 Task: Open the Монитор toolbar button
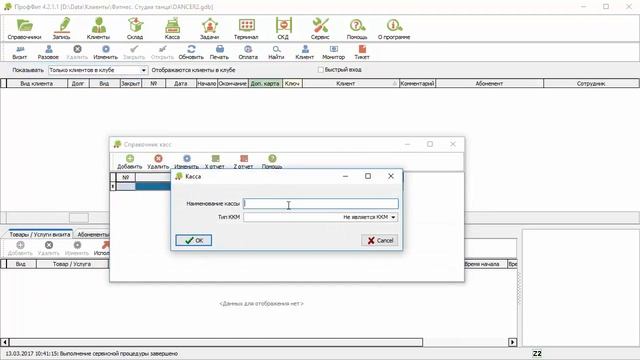pyautogui.click(x=333, y=53)
